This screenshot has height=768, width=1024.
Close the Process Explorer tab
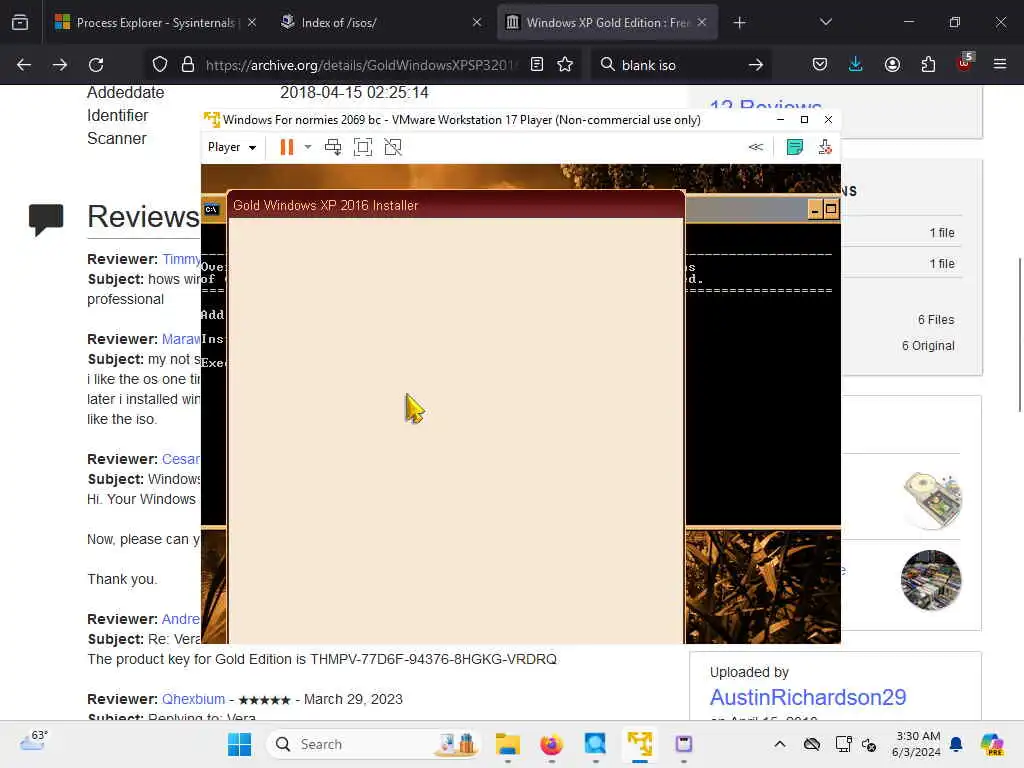click(x=252, y=22)
